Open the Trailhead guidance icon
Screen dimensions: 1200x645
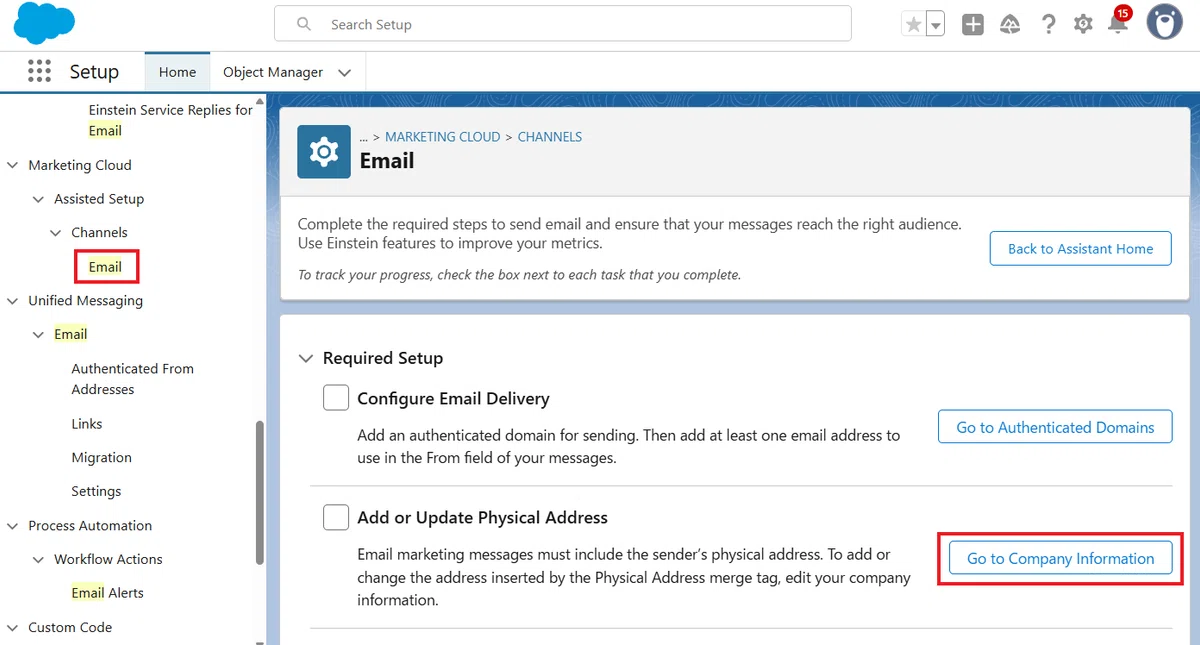click(1010, 24)
